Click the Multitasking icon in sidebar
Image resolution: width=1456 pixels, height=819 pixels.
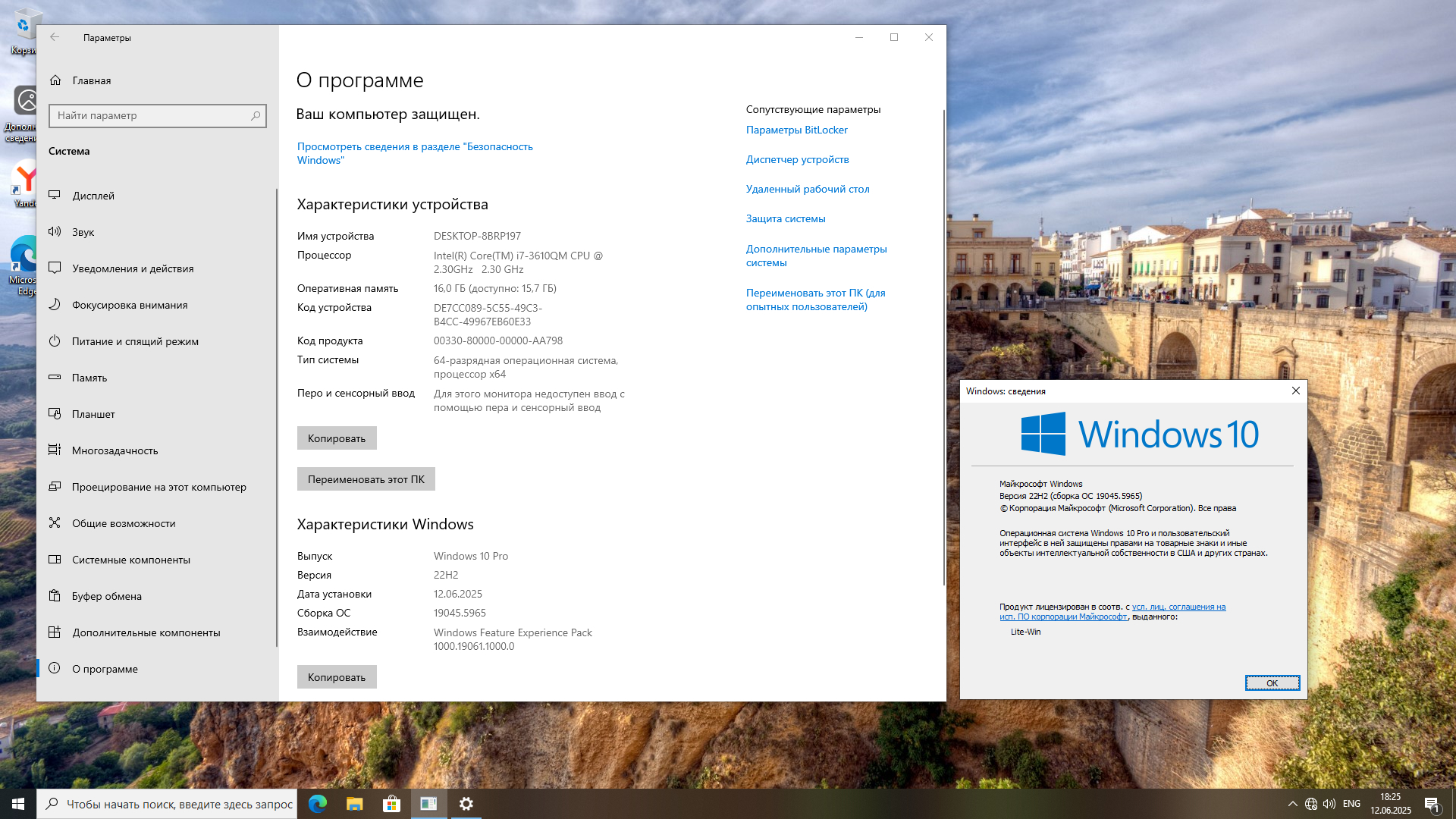55,450
